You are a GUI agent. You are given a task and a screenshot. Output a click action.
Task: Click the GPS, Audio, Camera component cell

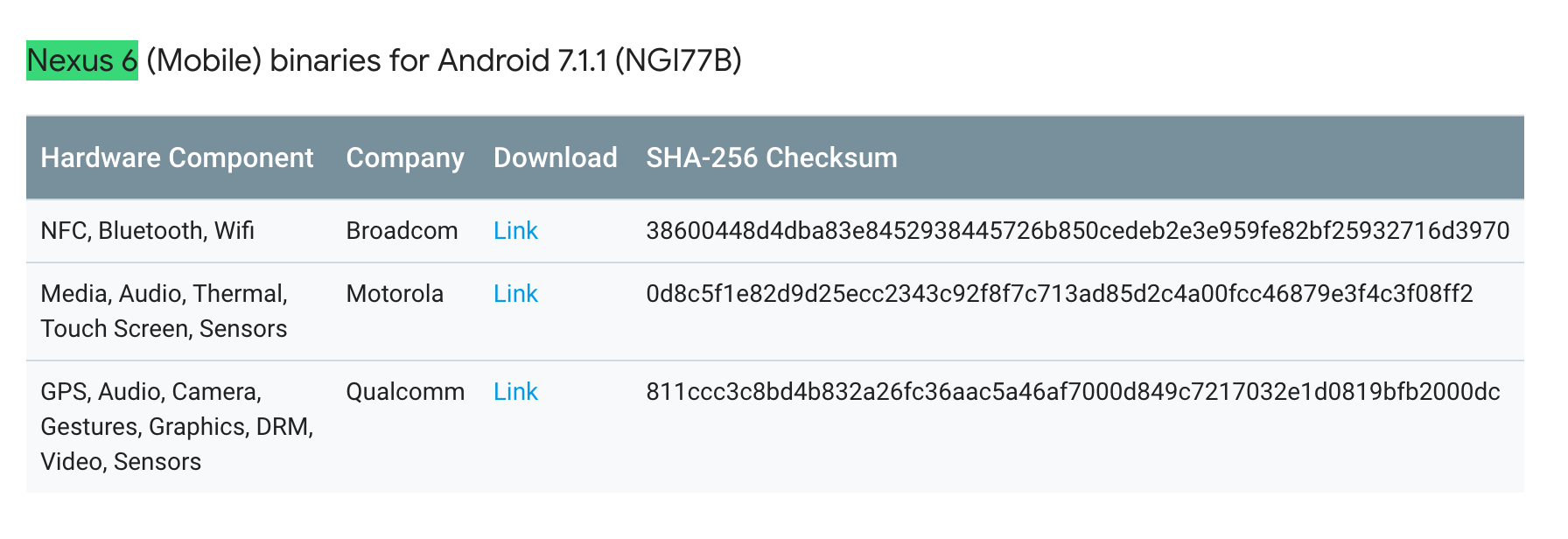tap(177, 426)
